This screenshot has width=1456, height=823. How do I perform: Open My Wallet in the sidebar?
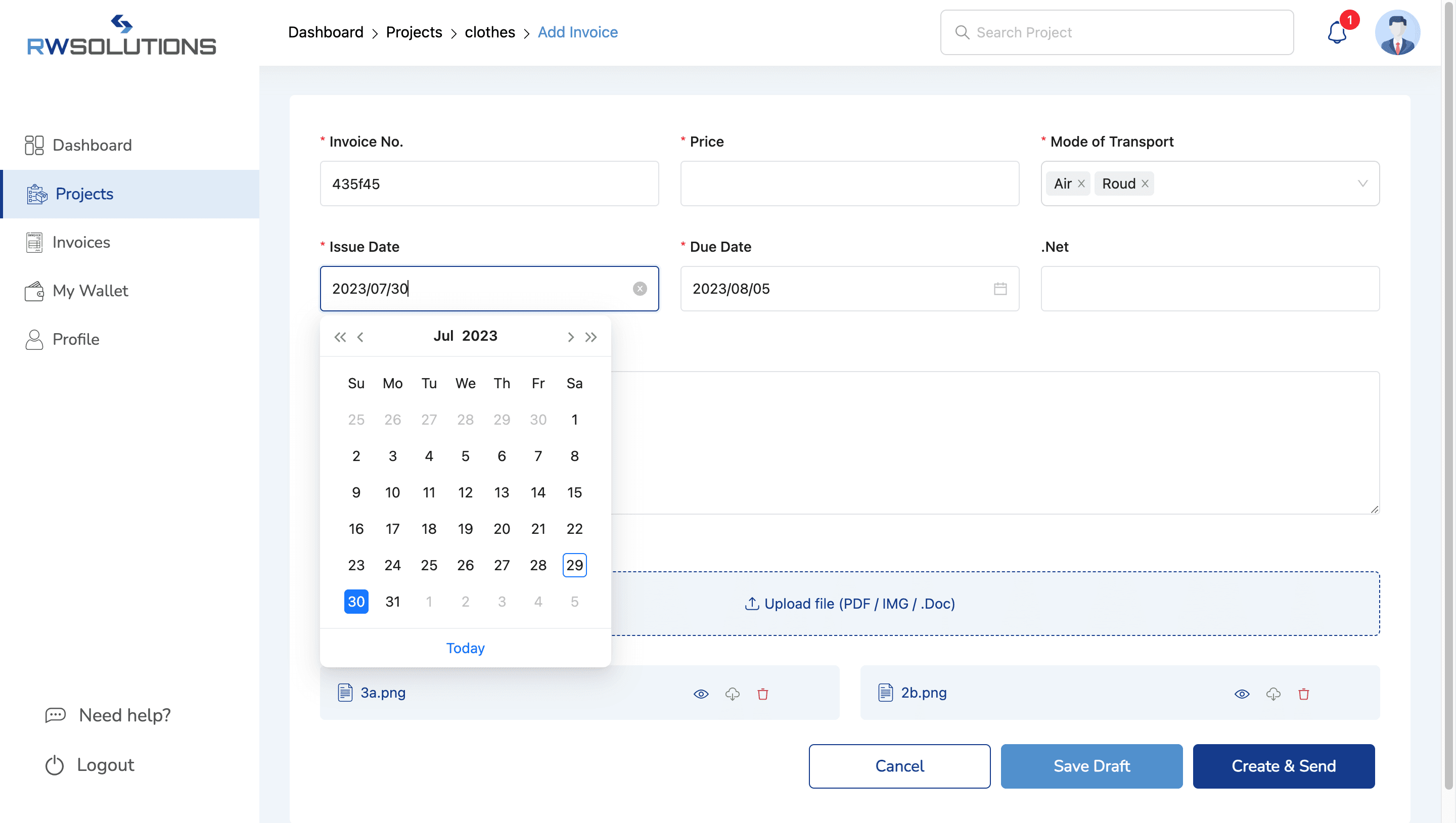pyautogui.click(x=130, y=291)
